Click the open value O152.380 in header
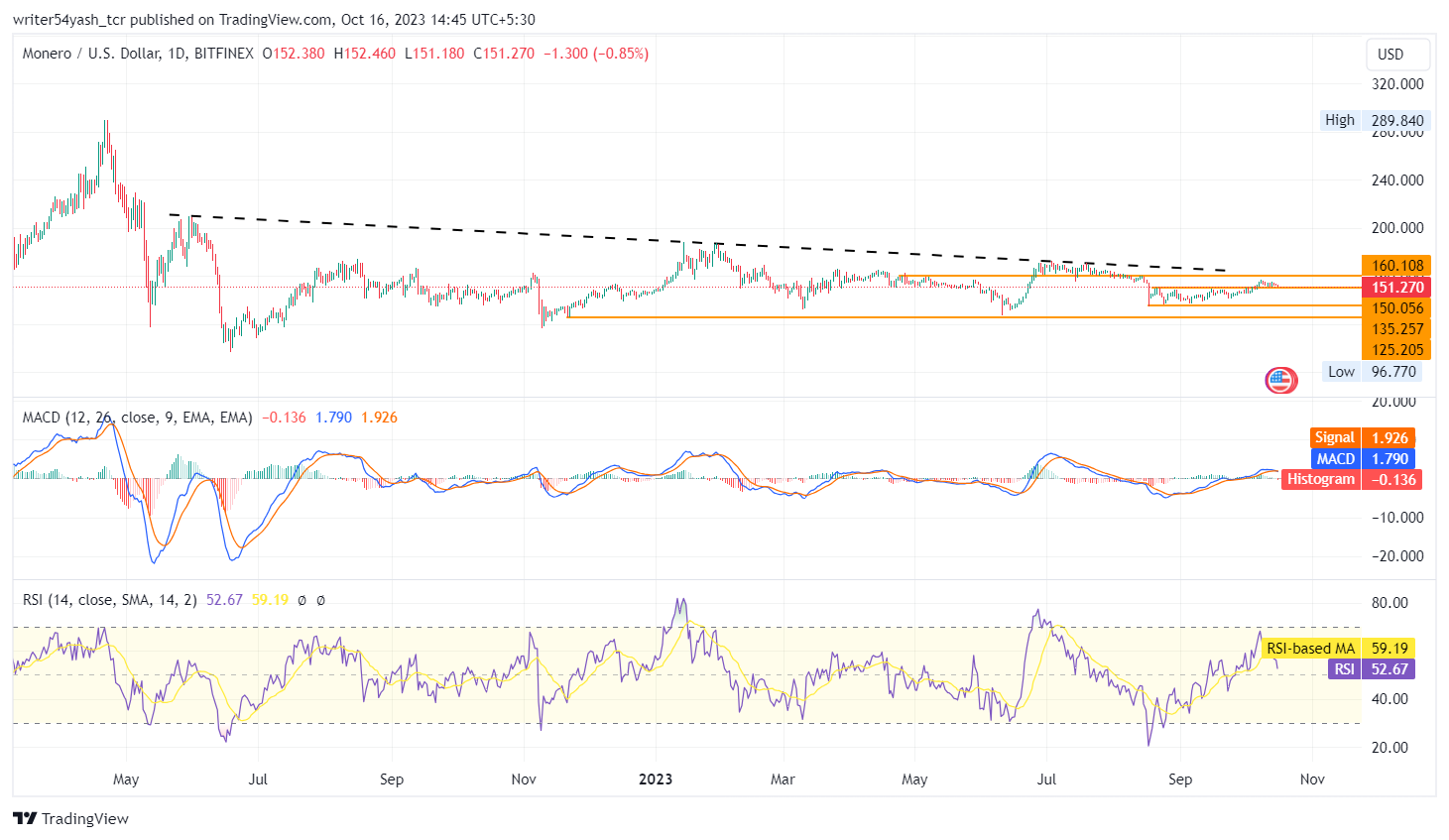This screenshot has height=840, width=1449. (x=293, y=54)
